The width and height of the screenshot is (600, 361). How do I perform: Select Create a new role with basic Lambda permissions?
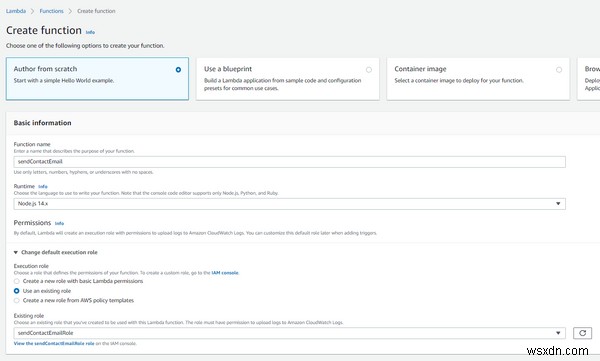pyautogui.click(x=16, y=281)
